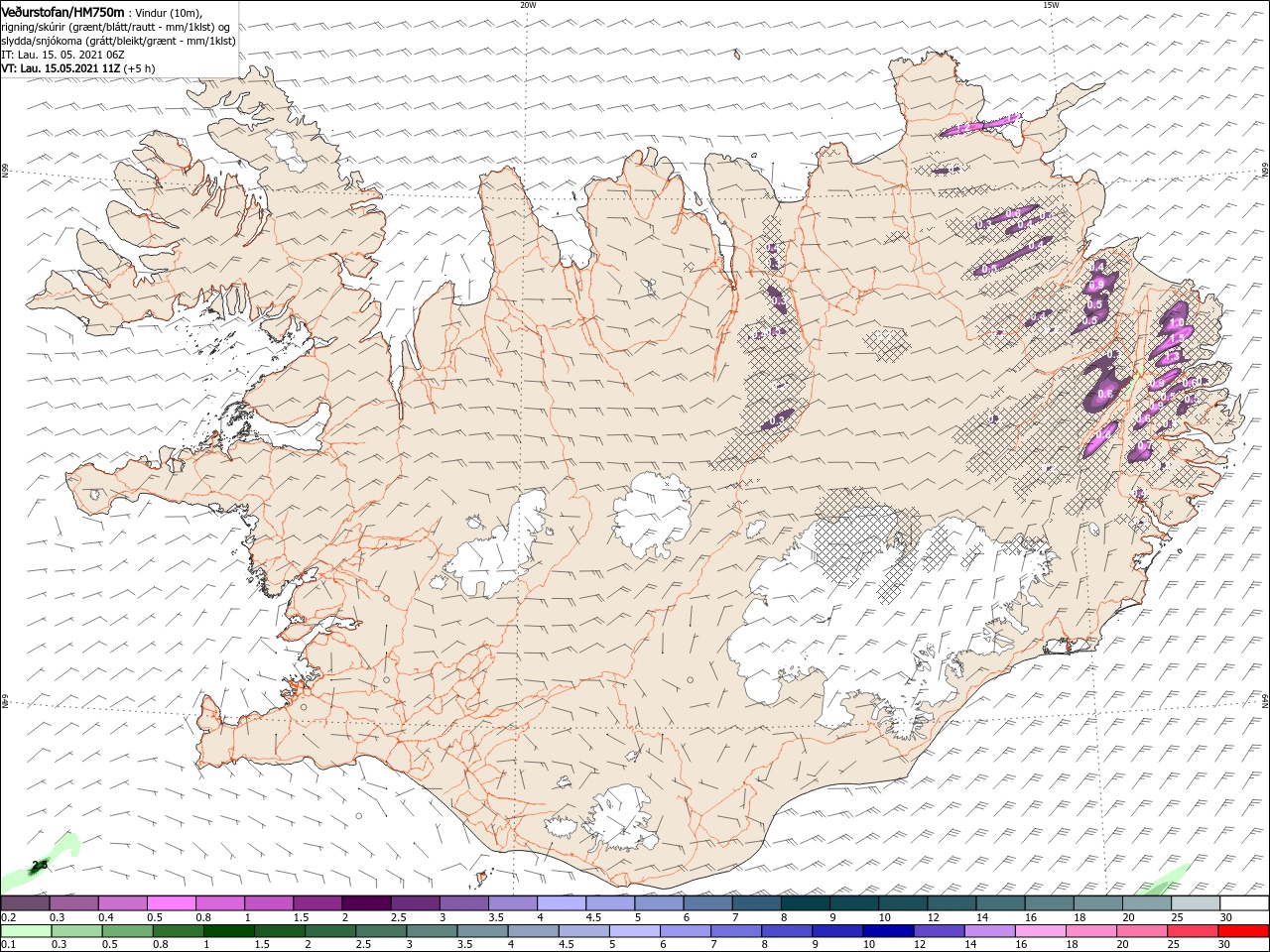The width and height of the screenshot is (1270, 952).
Task: Click the 'VT: Lau. 15.05.2021 11Z (+5 h)' line
Action: [77, 68]
